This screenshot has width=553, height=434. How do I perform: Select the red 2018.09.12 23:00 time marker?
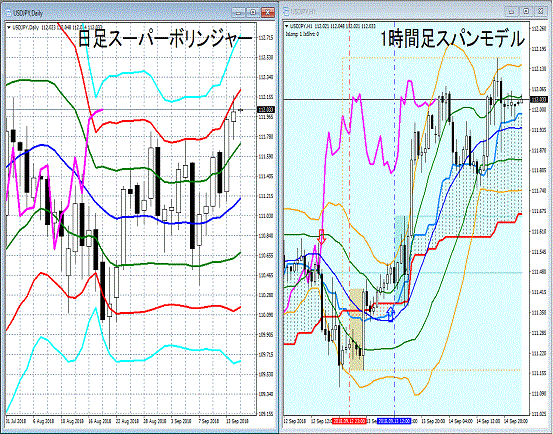(x=349, y=421)
